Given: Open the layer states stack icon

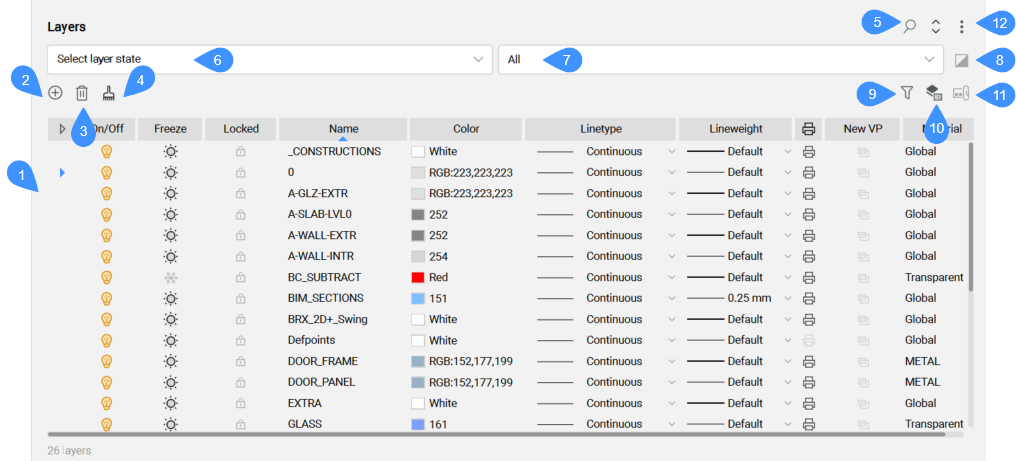Looking at the screenshot, I should tap(933, 93).
